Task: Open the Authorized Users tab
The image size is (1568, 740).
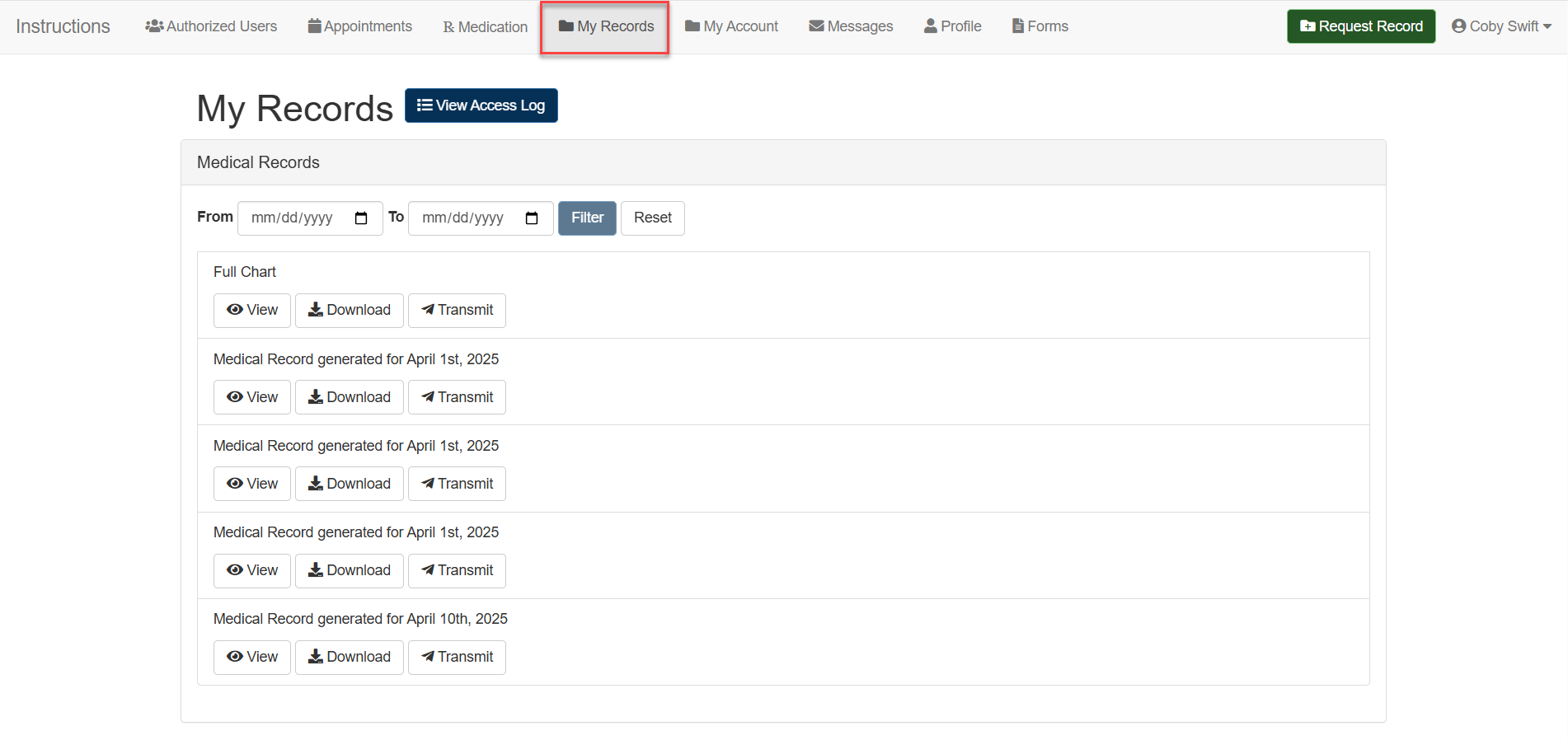Action: pyautogui.click(x=211, y=26)
